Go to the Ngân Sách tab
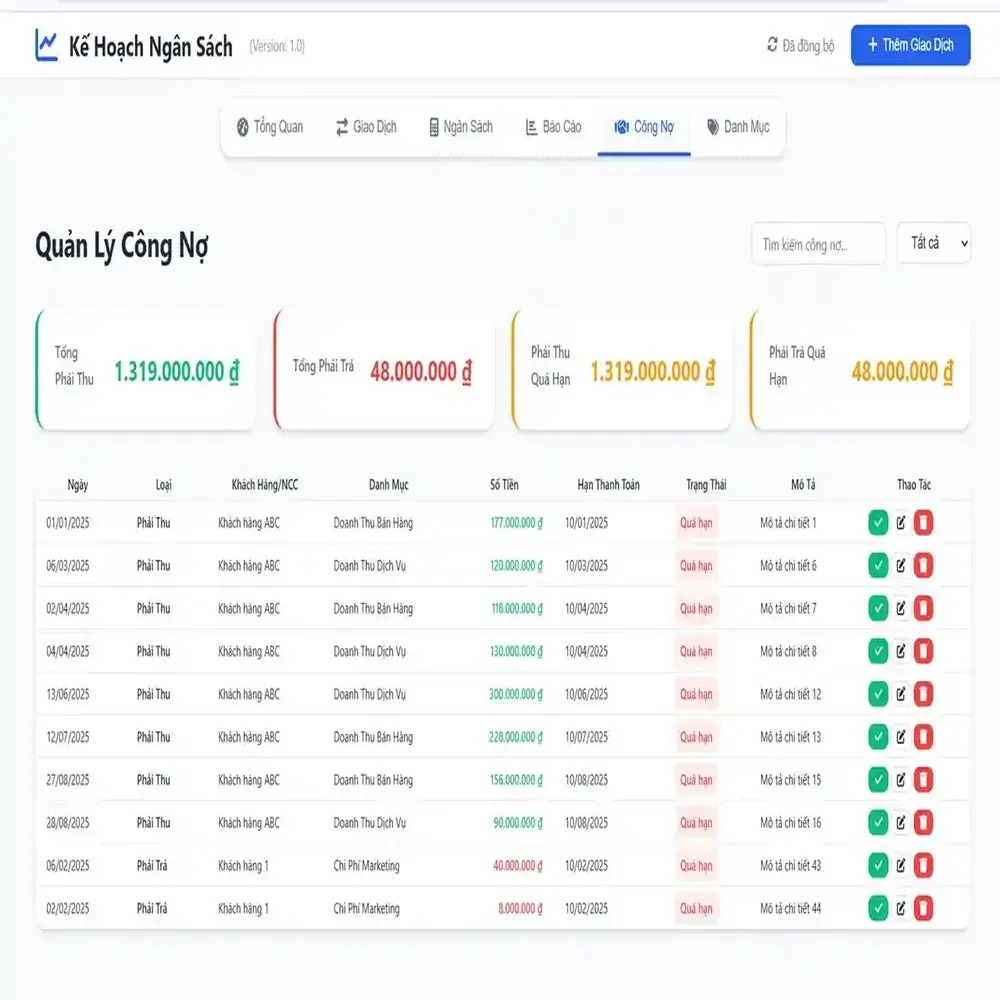Screen dimensions: 1000x1000 460,127
